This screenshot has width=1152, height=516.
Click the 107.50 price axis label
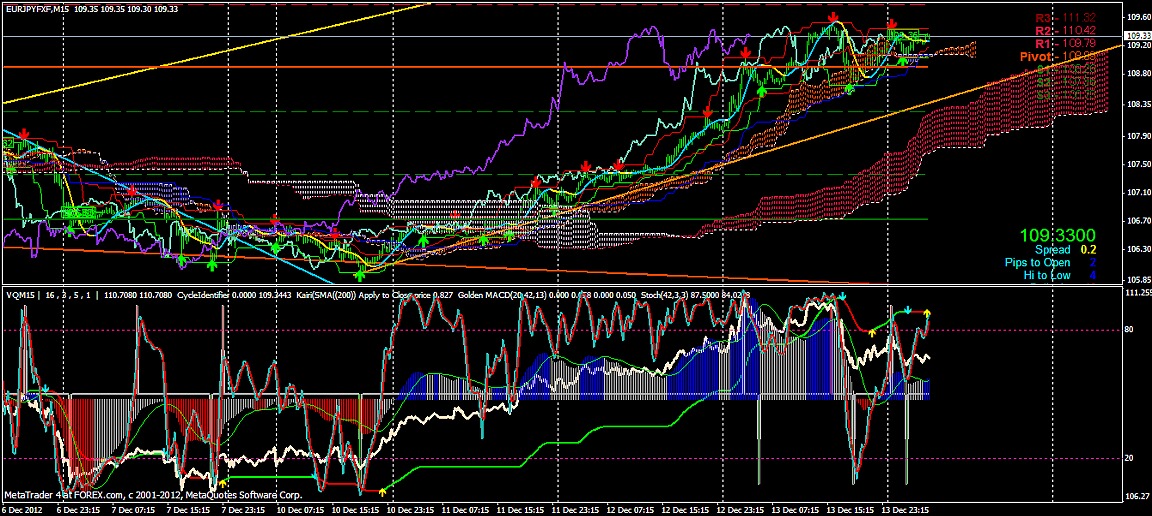(x=1138, y=164)
